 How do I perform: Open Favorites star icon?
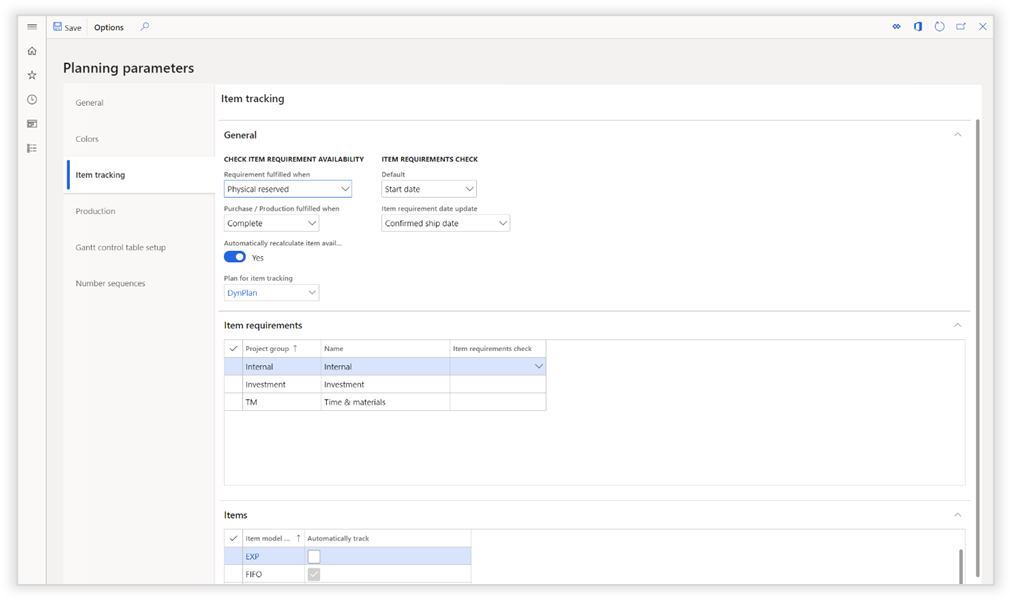32,75
